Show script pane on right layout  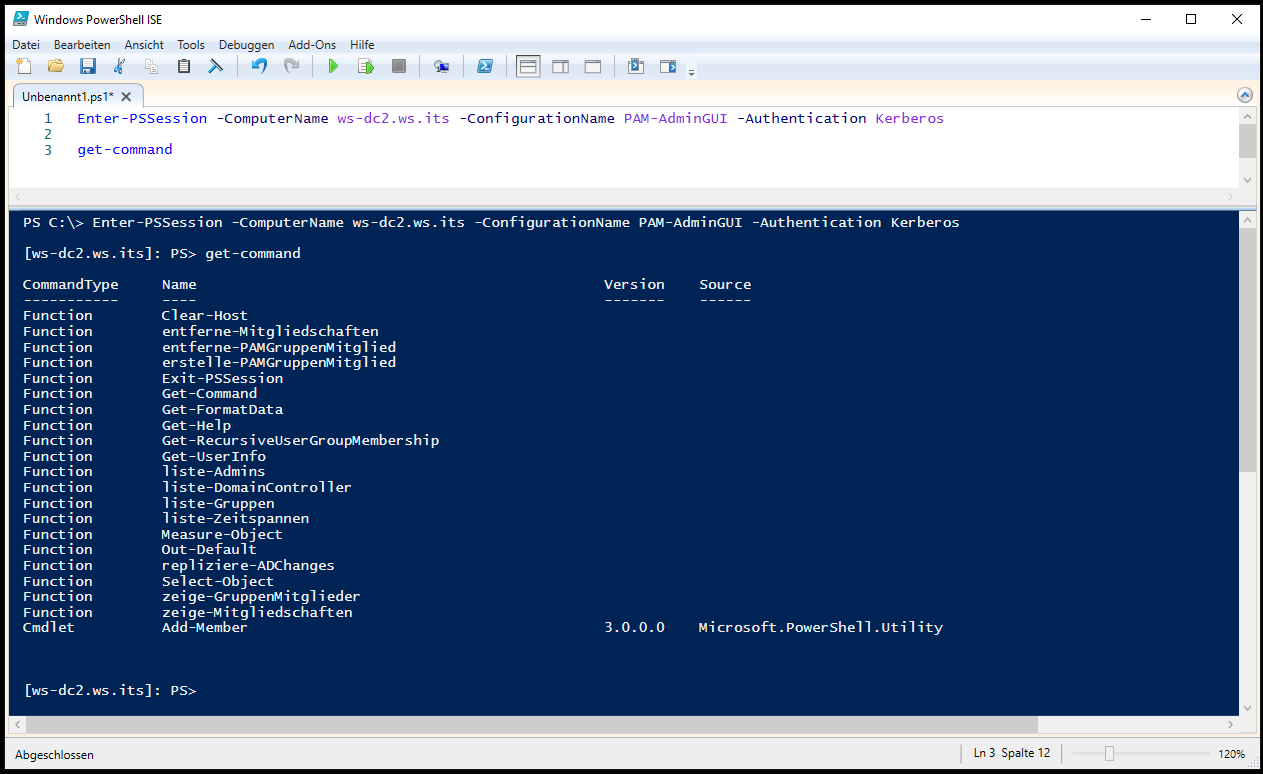[x=560, y=67]
